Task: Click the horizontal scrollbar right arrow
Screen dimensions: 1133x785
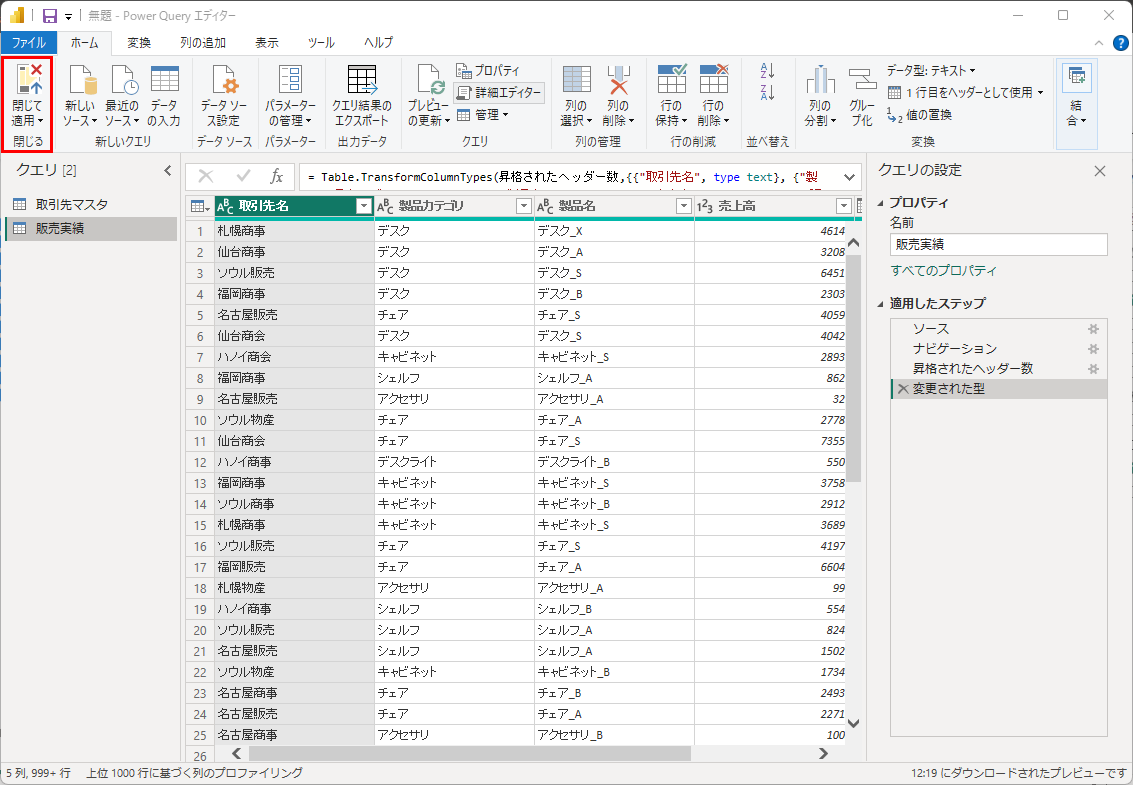Action: (823, 753)
